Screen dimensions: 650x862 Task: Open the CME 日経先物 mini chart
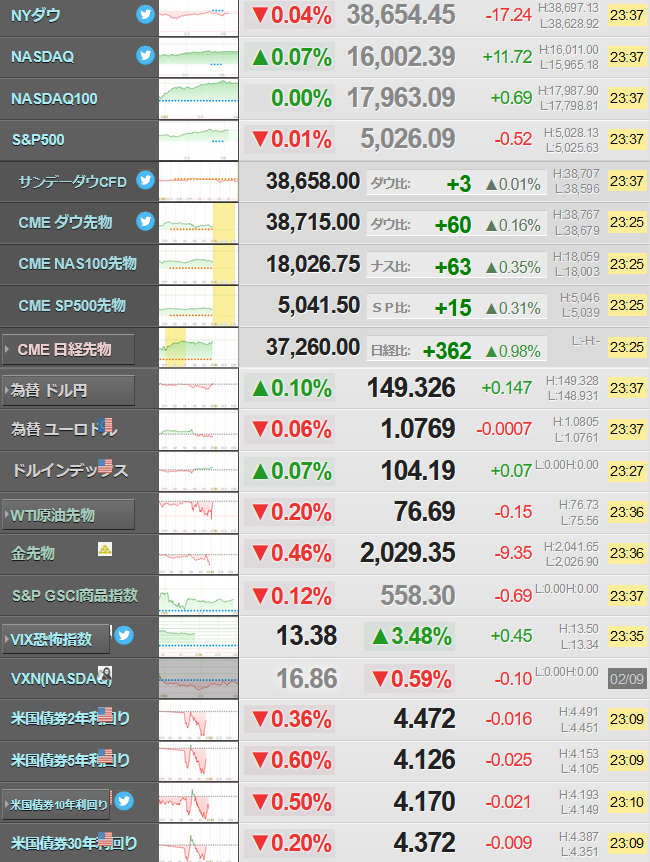(x=199, y=347)
